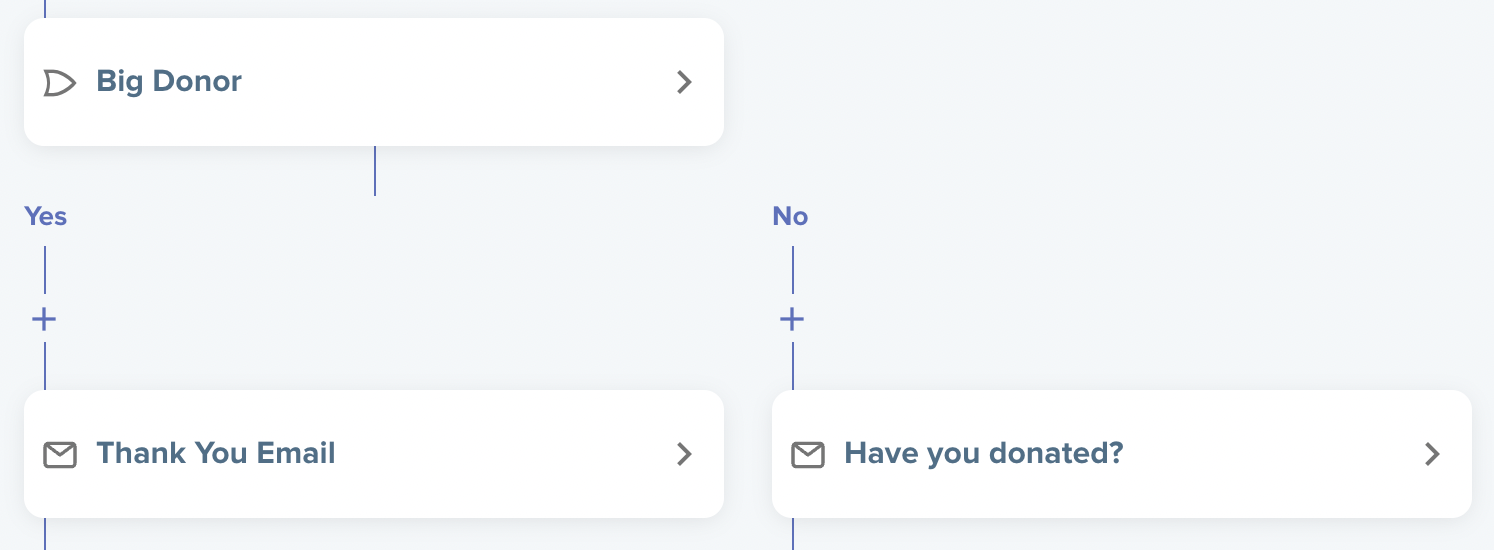Click the Big Donor title text
The image size is (1494, 550).
pyautogui.click(x=169, y=81)
